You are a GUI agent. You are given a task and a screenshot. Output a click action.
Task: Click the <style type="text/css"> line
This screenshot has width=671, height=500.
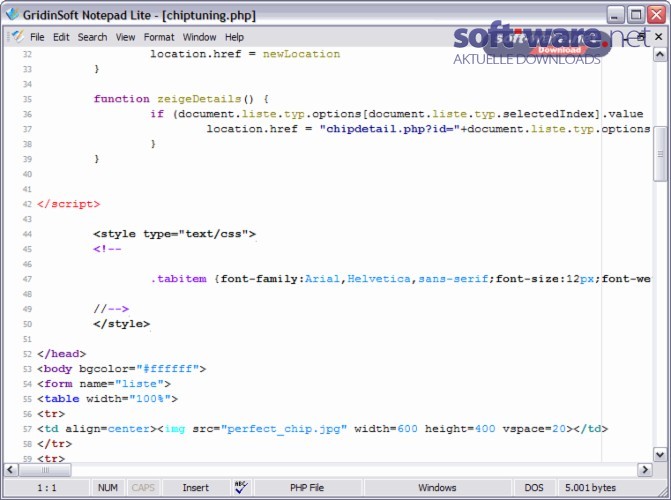174,234
